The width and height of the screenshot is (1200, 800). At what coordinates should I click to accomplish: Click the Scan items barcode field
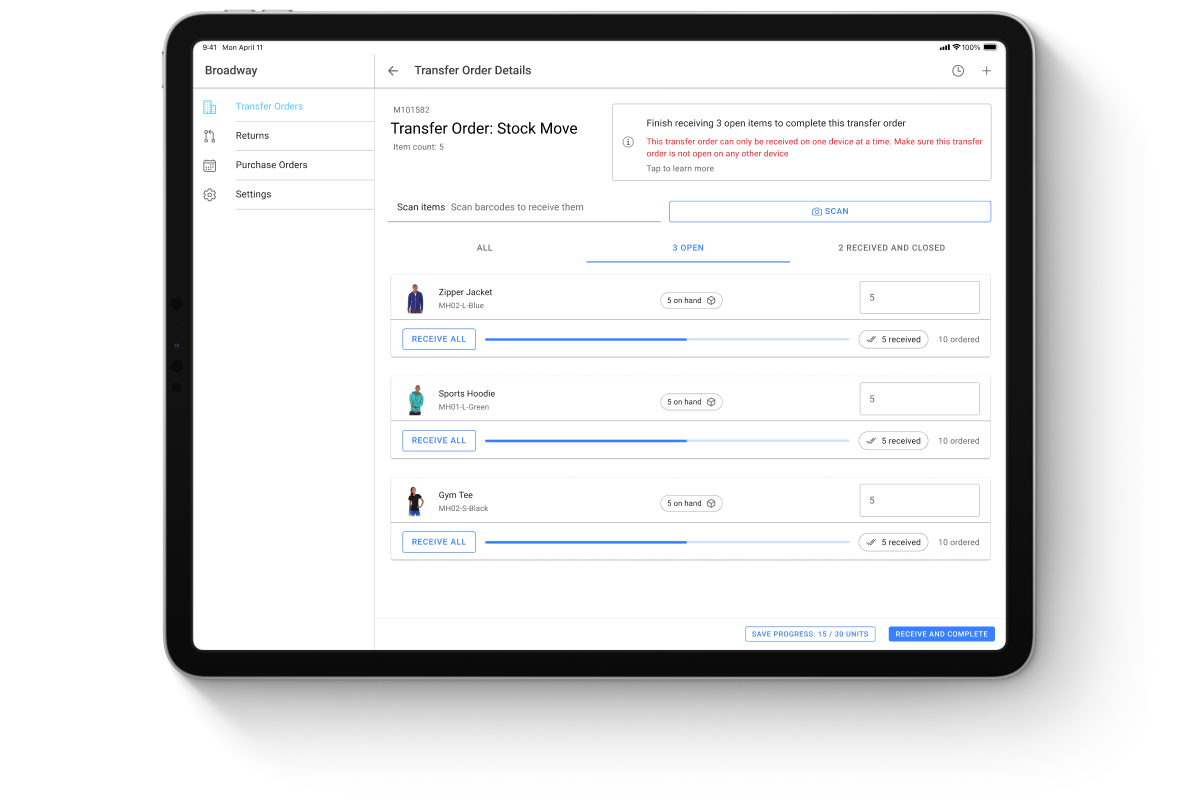524,208
